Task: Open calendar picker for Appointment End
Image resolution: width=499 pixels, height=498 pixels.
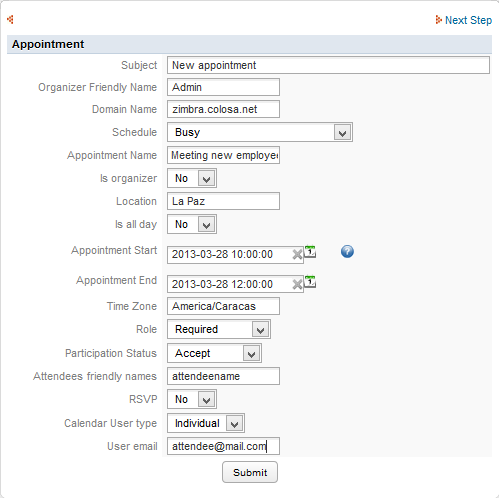Action: coord(310,282)
